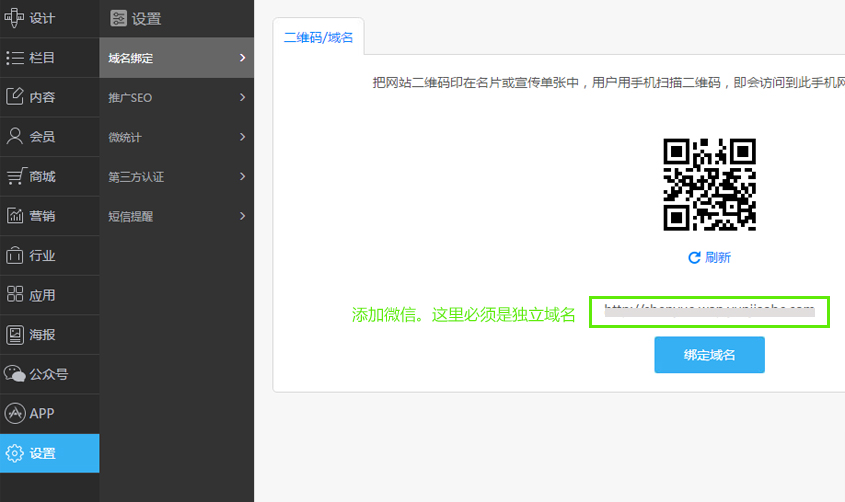This screenshot has width=845, height=502.
Task: Click the highlighted 设置 sidebar label
Action: tap(42, 454)
